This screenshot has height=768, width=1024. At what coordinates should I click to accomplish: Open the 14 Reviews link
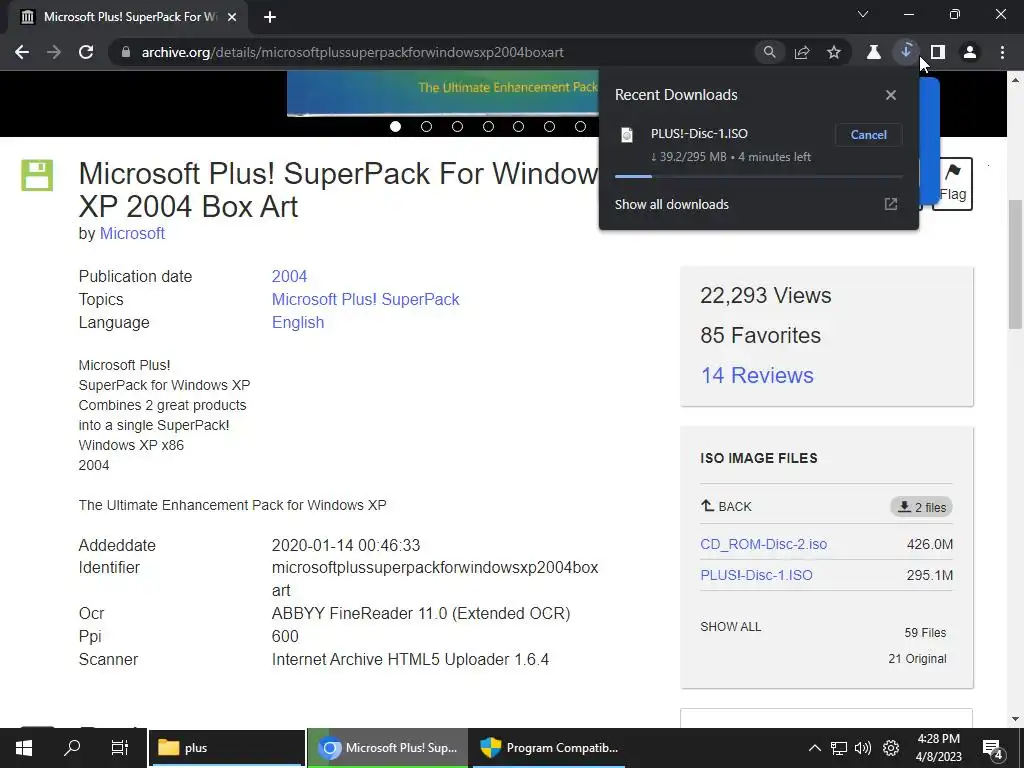pyautogui.click(x=757, y=376)
